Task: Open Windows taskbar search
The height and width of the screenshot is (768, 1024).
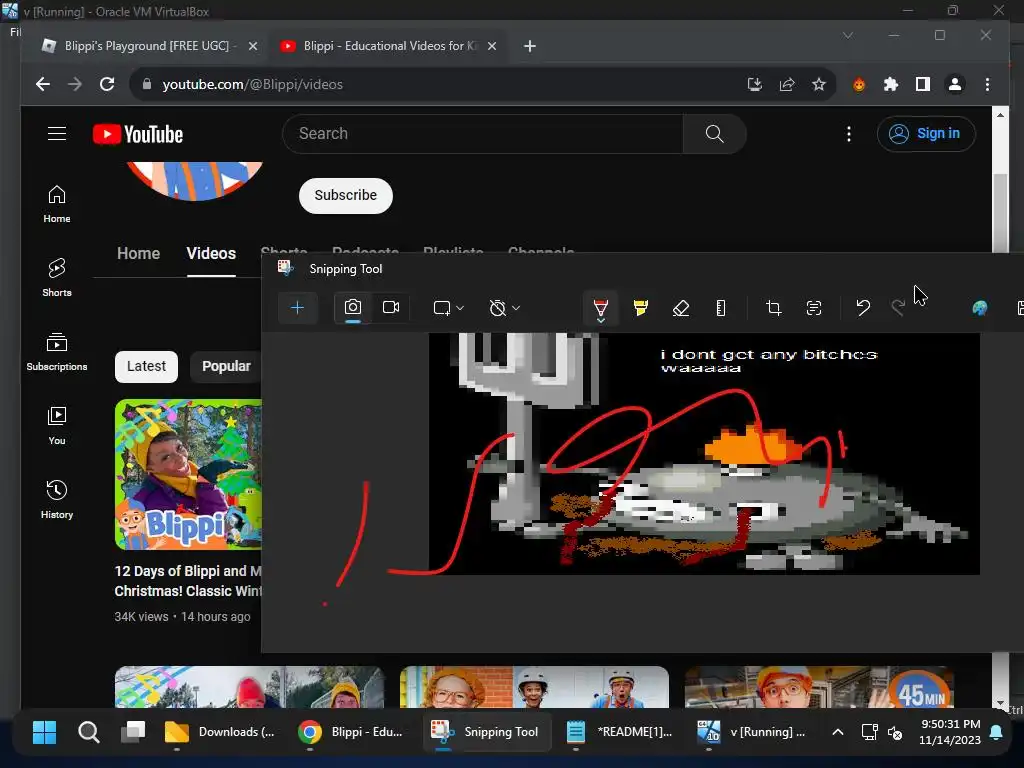Action: point(89,732)
